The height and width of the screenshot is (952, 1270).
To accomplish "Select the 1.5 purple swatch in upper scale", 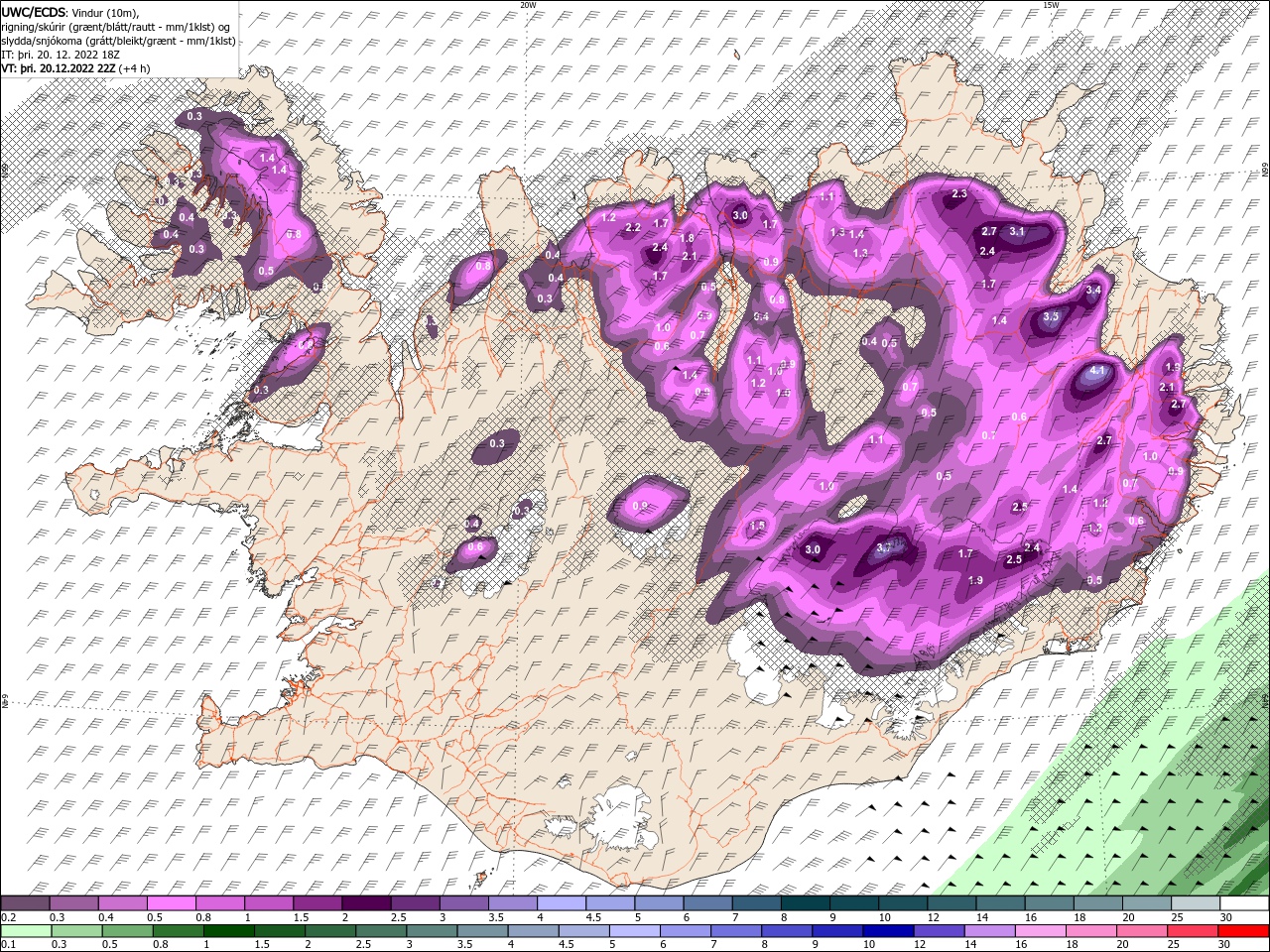I will click(317, 903).
